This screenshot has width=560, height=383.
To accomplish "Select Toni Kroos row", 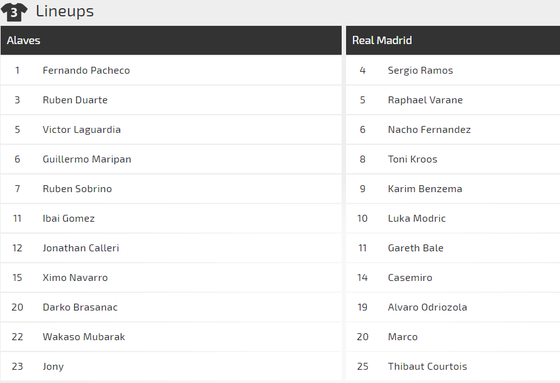I will coord(453,159).
